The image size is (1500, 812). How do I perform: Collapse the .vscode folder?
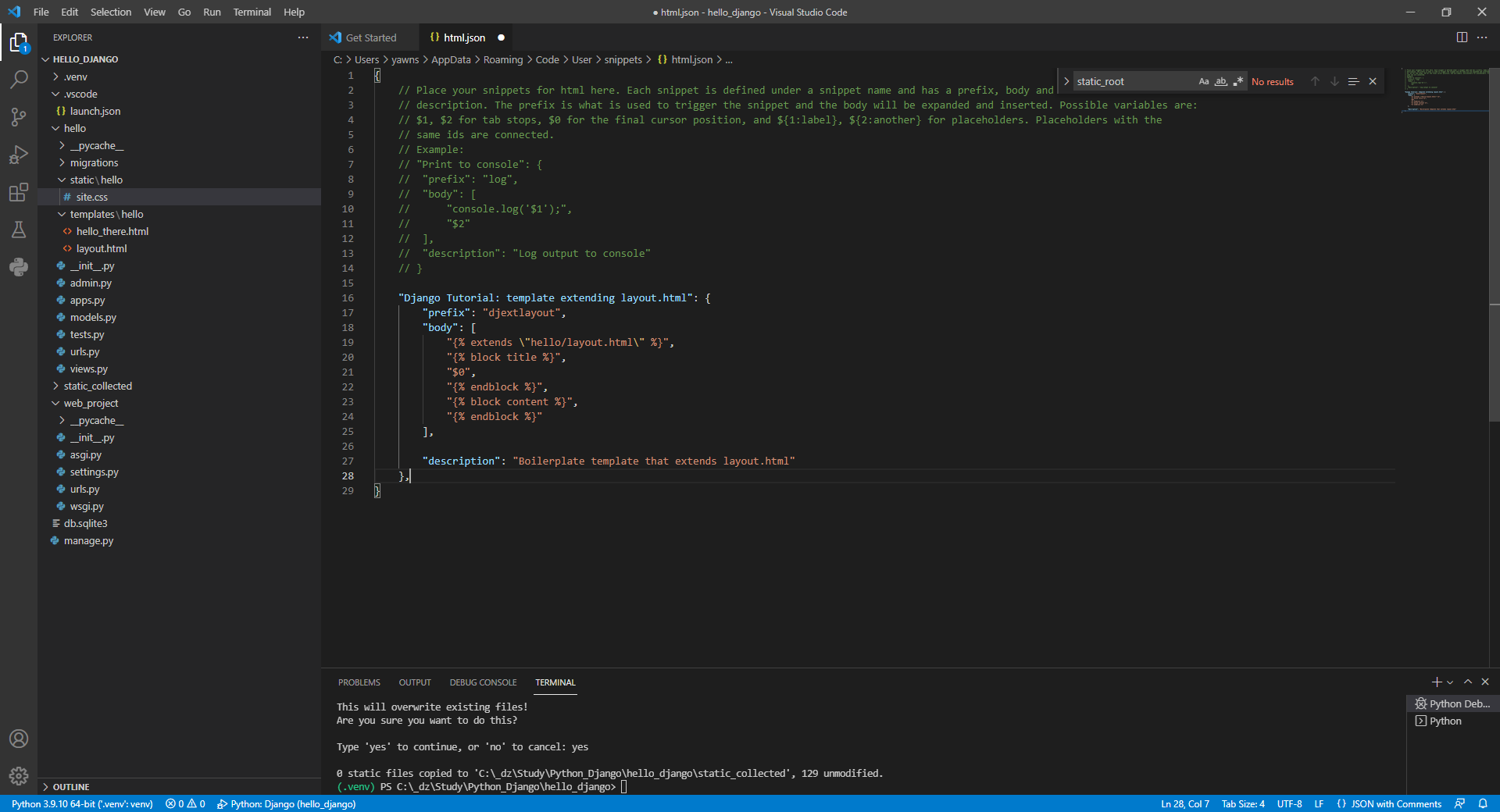tap(80, 94)
